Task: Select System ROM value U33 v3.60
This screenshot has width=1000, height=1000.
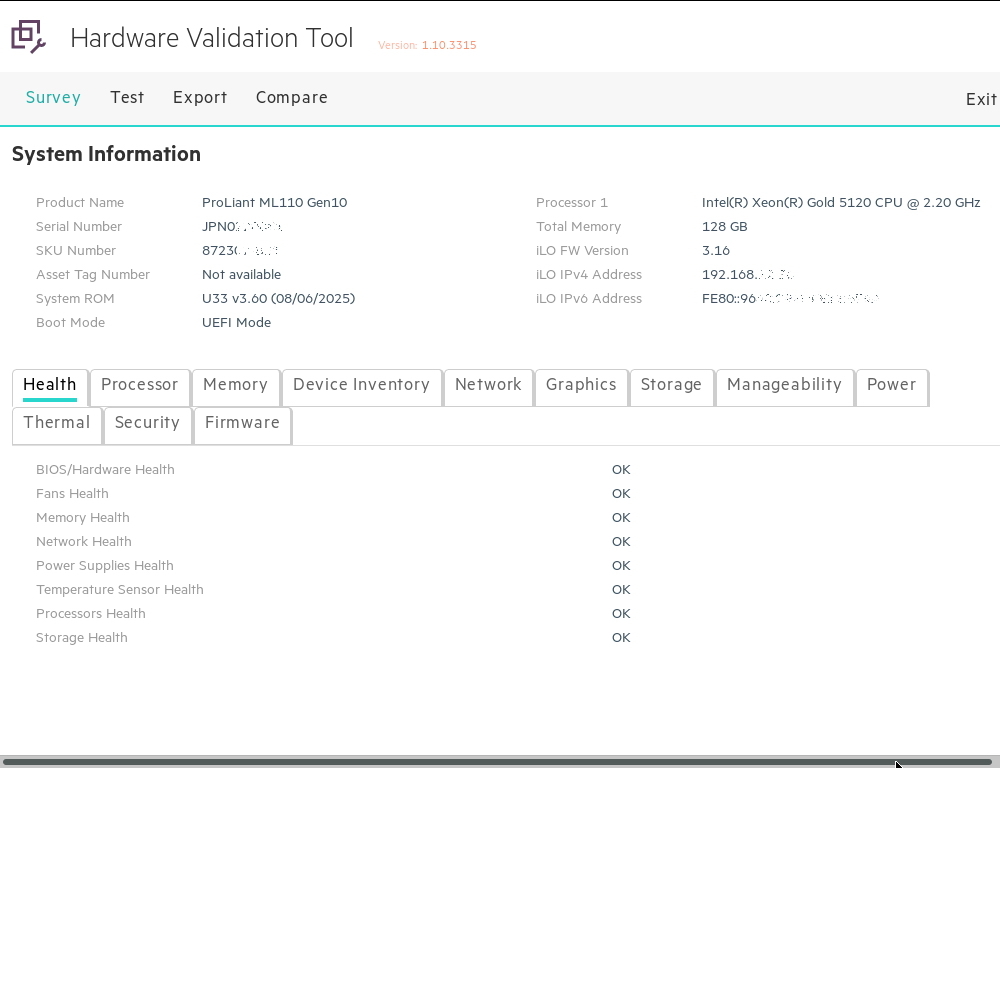Action: click(x=279, y=298)
